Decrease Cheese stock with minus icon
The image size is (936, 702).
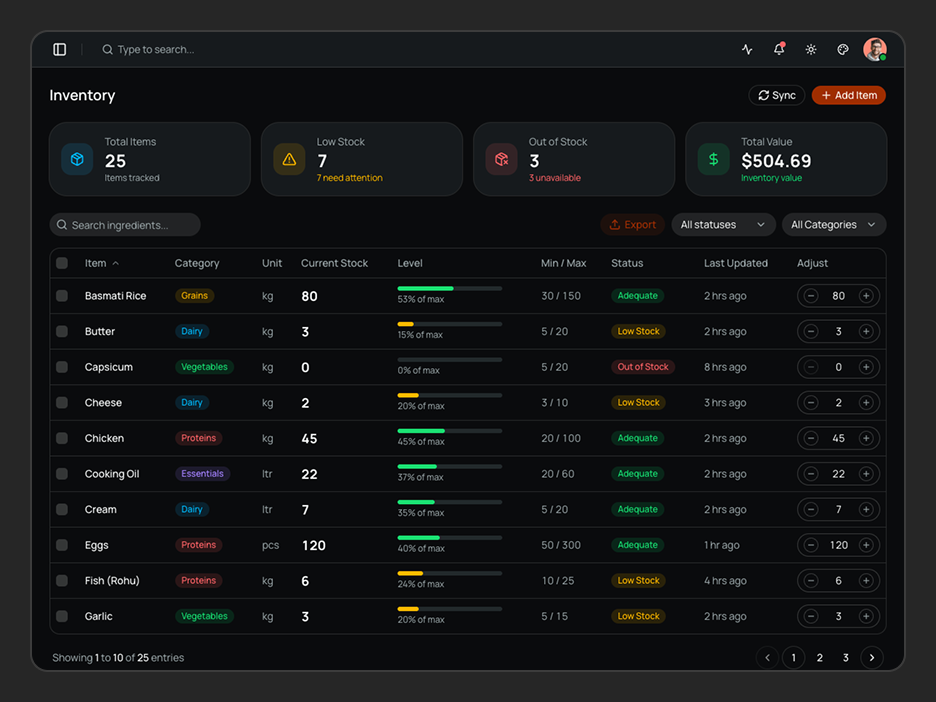[x=811, y=402]
